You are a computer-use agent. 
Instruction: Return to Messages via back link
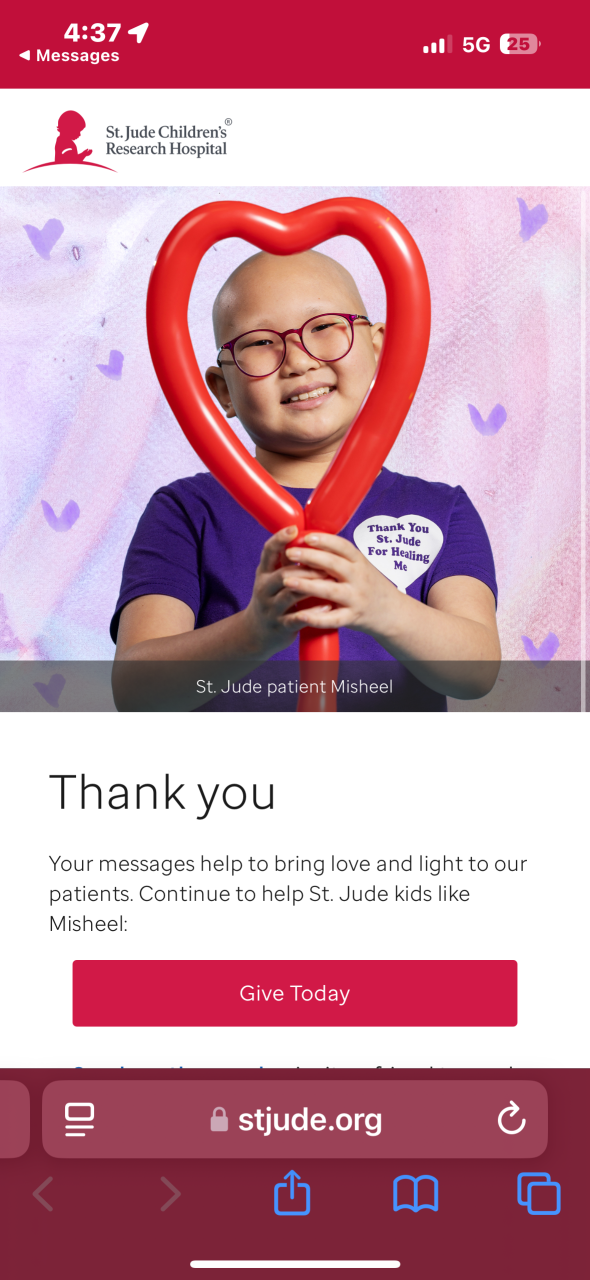pos(69,56)
